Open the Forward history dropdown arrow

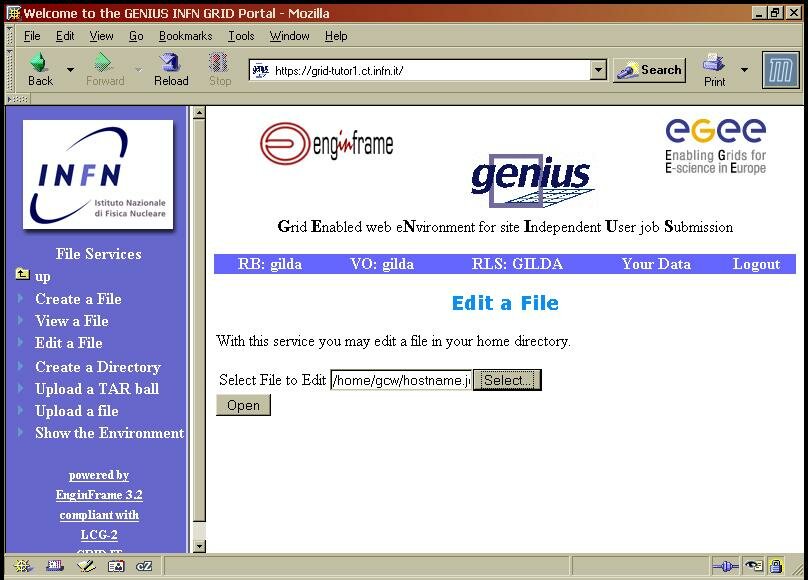138,69
